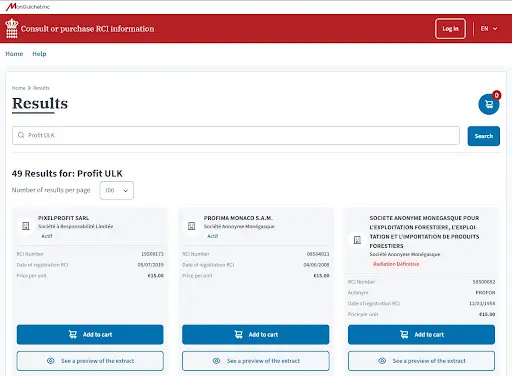
Task: Click Actif status on PROFIMA MONACO card
Action: 213,236
